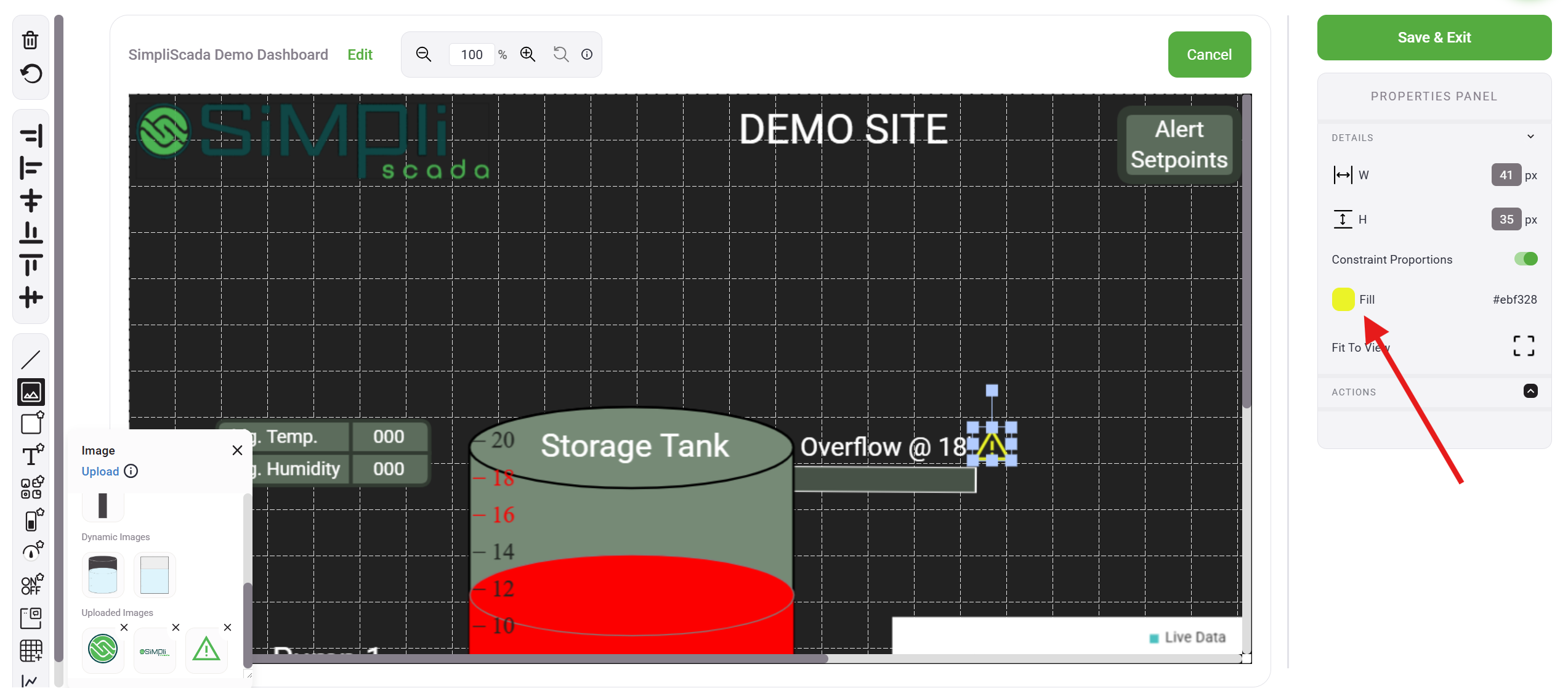Collapse the Details section chevron

coord(1530,137)
